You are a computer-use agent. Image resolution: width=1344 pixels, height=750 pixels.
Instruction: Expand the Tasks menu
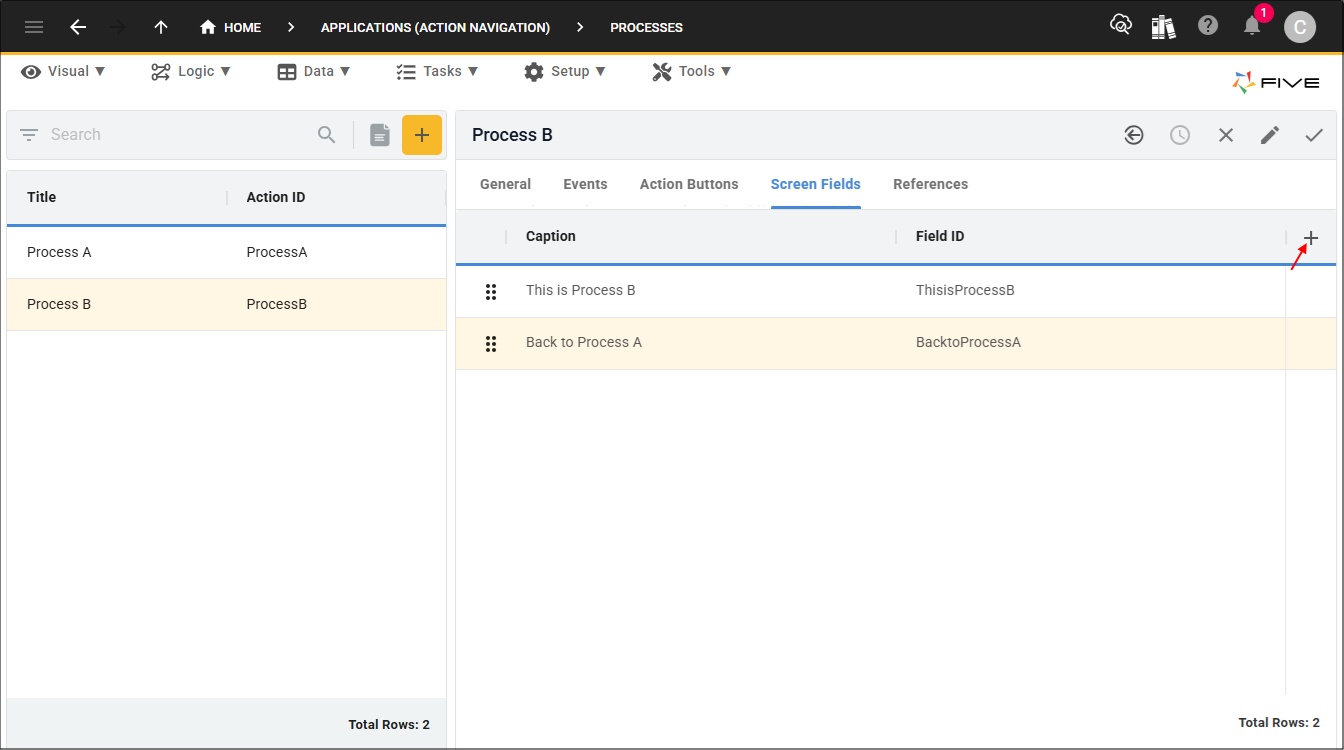[x=437, y=71]
